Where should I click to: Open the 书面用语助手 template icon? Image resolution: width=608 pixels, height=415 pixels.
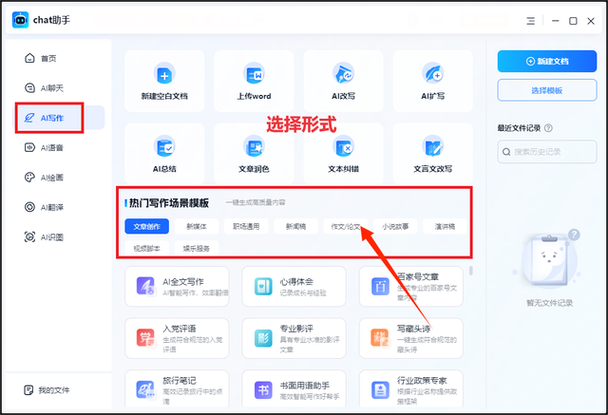[263, 390]
